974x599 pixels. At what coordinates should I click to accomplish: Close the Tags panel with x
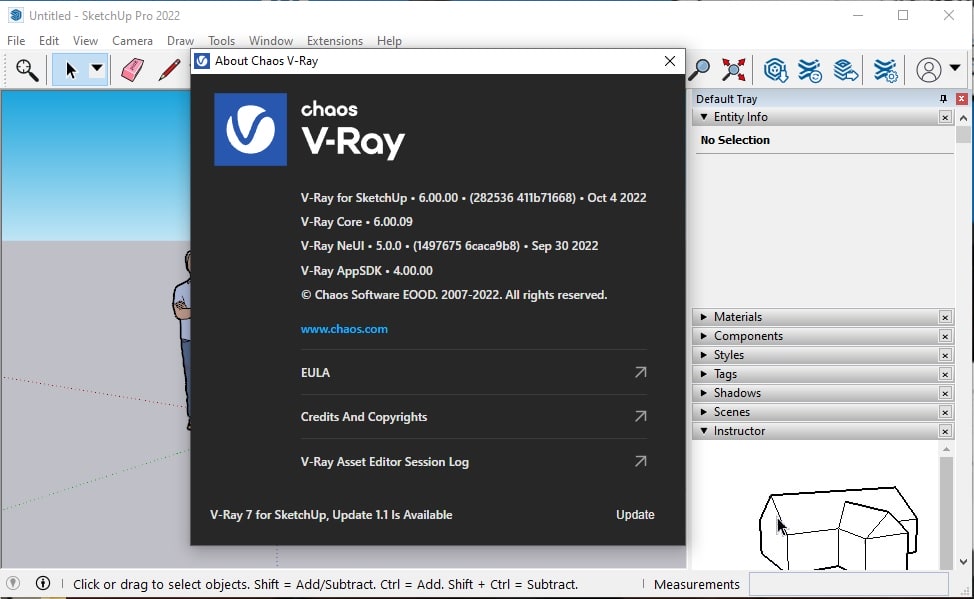click(x=945, y=374)
